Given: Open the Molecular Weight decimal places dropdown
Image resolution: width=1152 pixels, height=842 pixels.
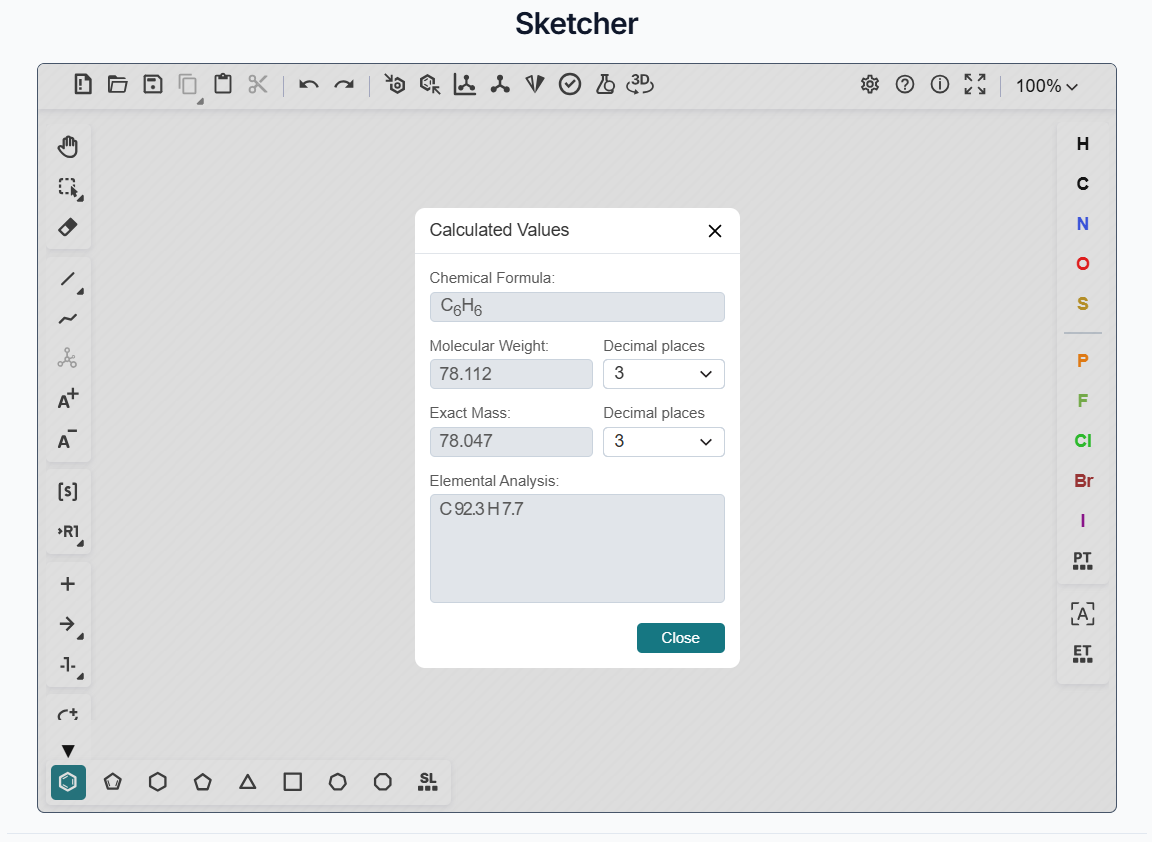Looking at the screenshot, I should pyautogui.click(x=663, y=373).
